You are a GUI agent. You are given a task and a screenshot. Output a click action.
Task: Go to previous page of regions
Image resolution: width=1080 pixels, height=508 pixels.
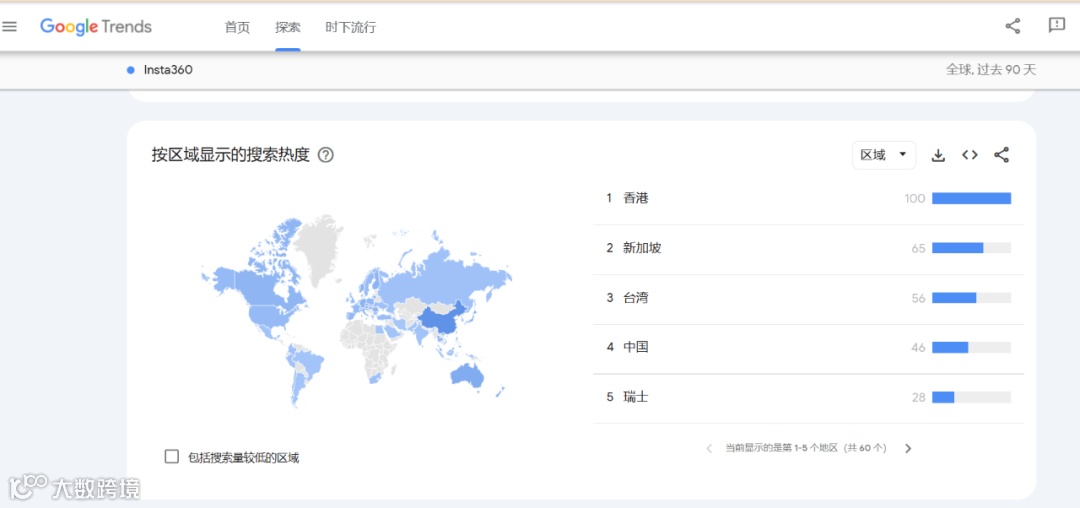709,448
